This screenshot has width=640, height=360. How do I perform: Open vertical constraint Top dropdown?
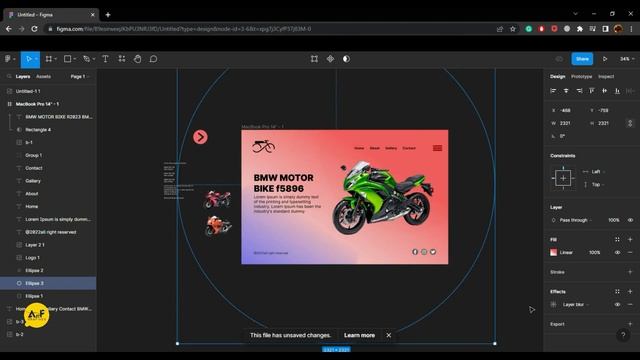(x=598, y=185)
